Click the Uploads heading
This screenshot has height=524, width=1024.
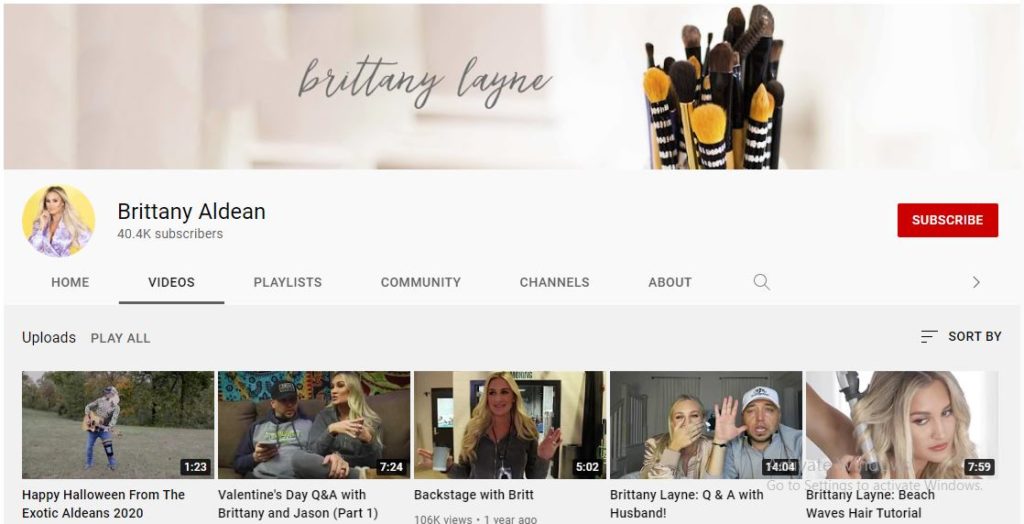coord(49,338)
